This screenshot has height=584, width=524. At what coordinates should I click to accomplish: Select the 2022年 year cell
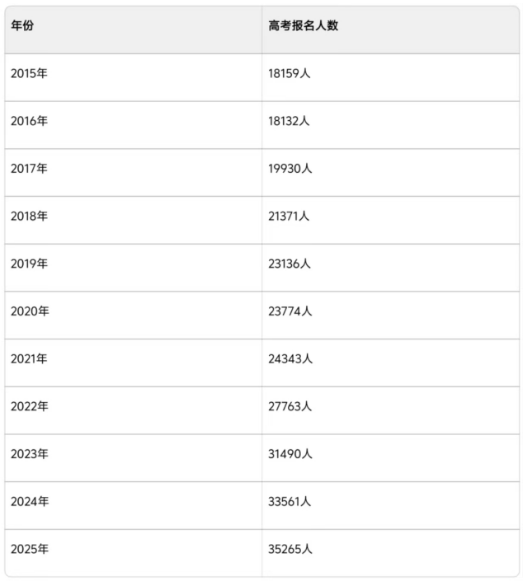pyautogui.click(x=29, y=406)
